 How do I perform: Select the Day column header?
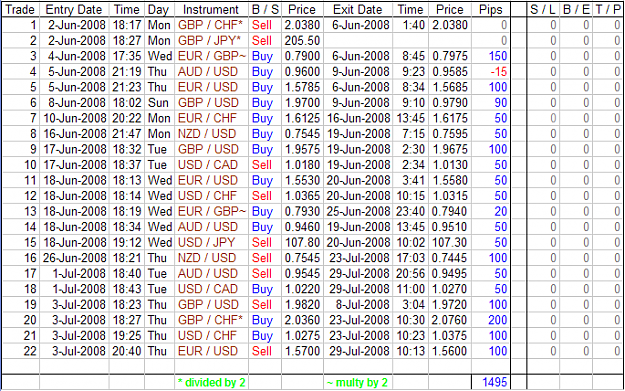[158, 9]
